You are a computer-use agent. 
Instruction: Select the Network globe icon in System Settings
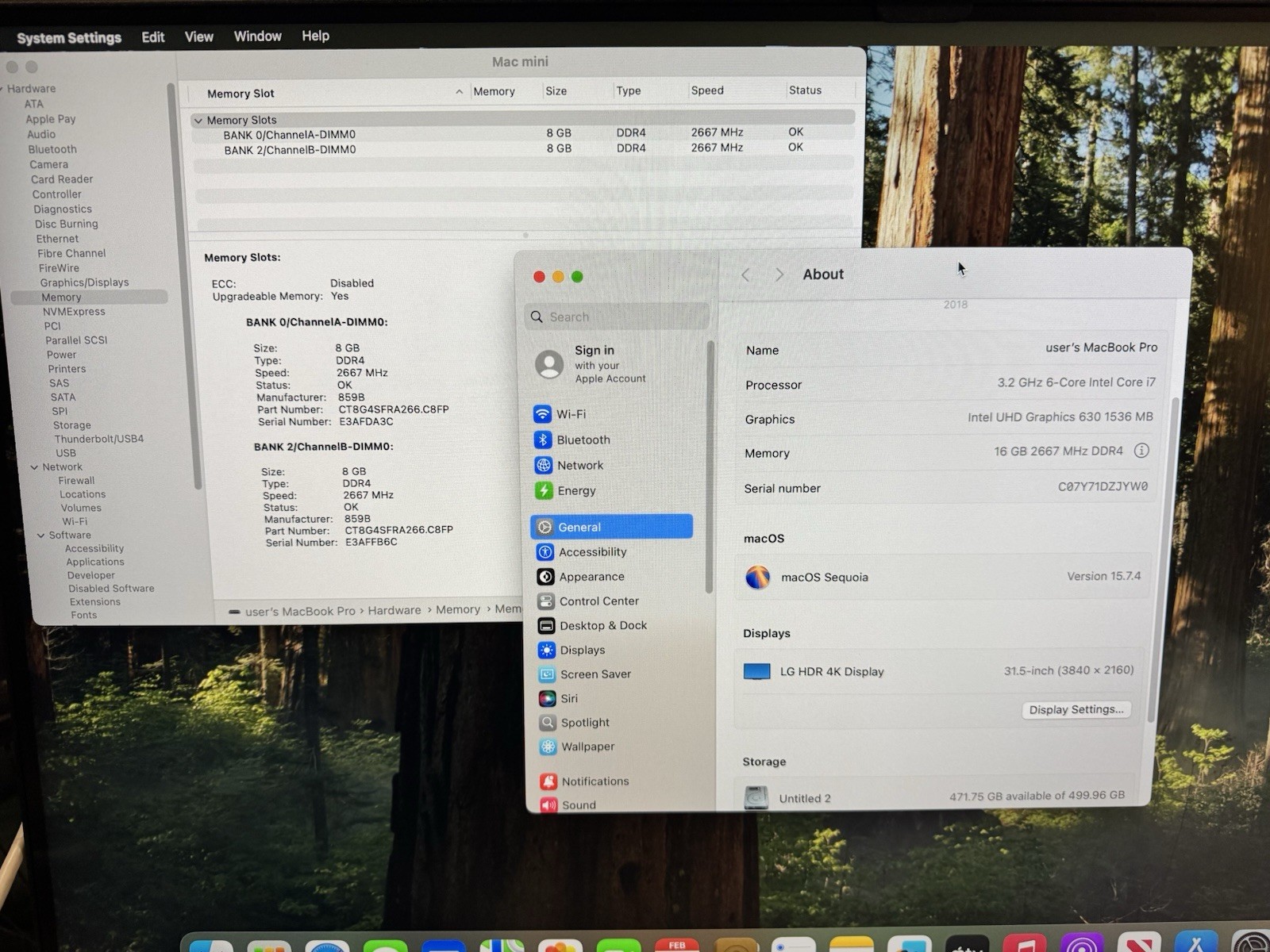coord(544,465)
